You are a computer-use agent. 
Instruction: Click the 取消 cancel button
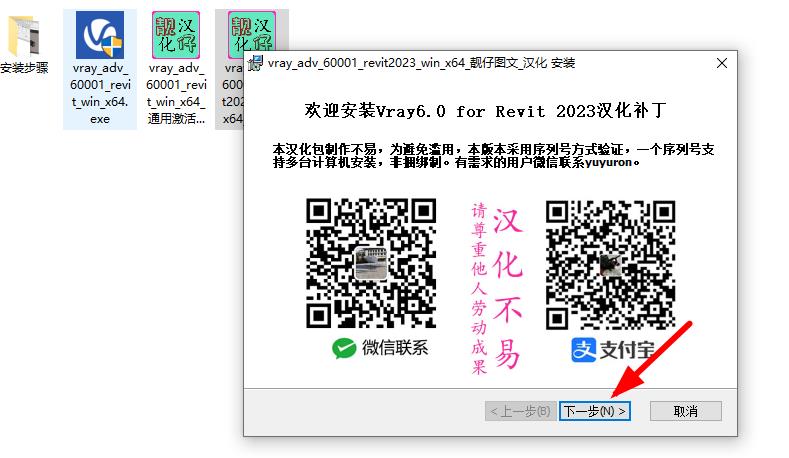pyautogui.click(x=685, y=411)
